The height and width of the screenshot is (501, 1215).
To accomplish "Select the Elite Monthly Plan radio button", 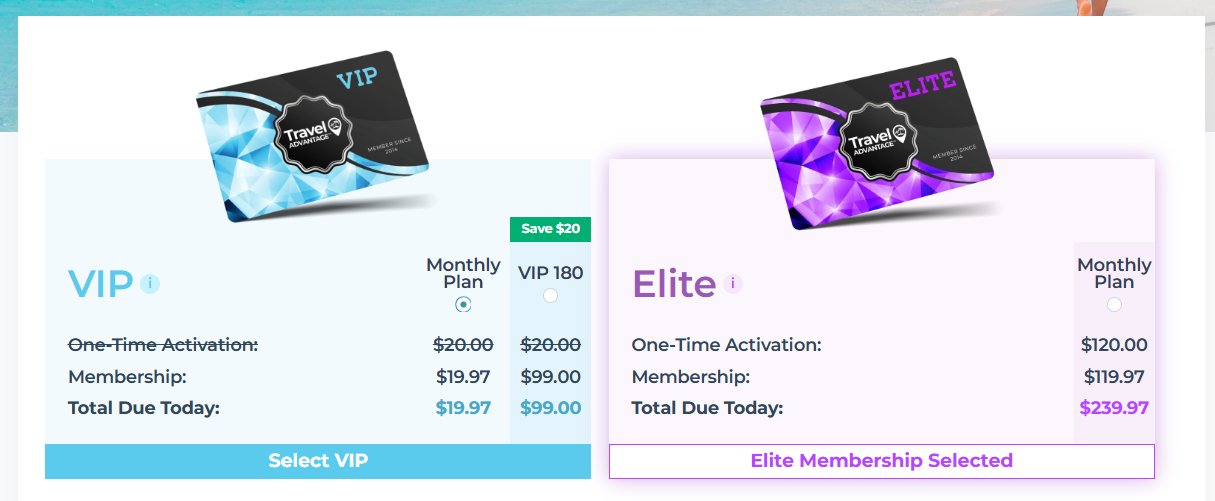I will [x=1114, y=304].
